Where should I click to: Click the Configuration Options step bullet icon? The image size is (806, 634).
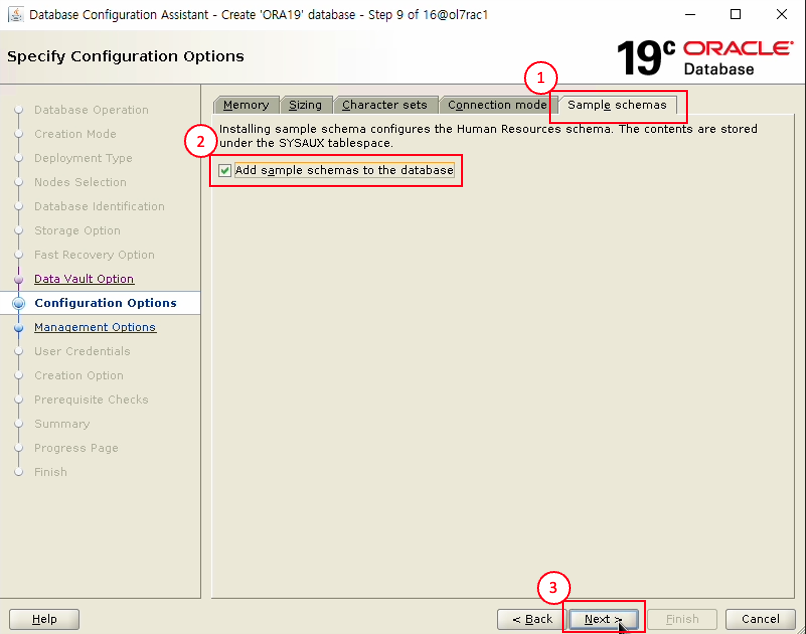18,304
